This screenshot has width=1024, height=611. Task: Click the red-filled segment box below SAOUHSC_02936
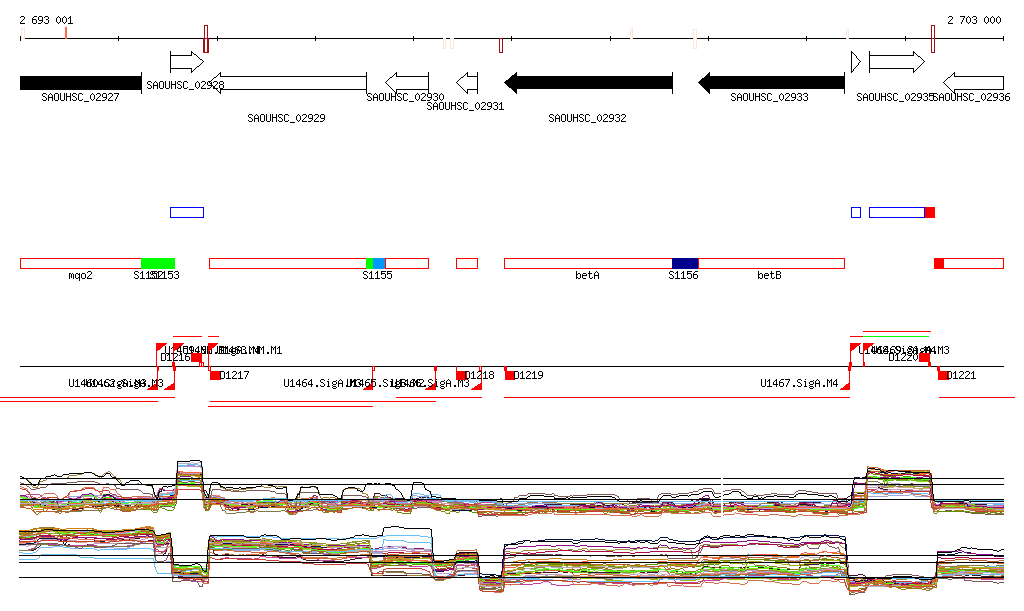coord(938,264)
